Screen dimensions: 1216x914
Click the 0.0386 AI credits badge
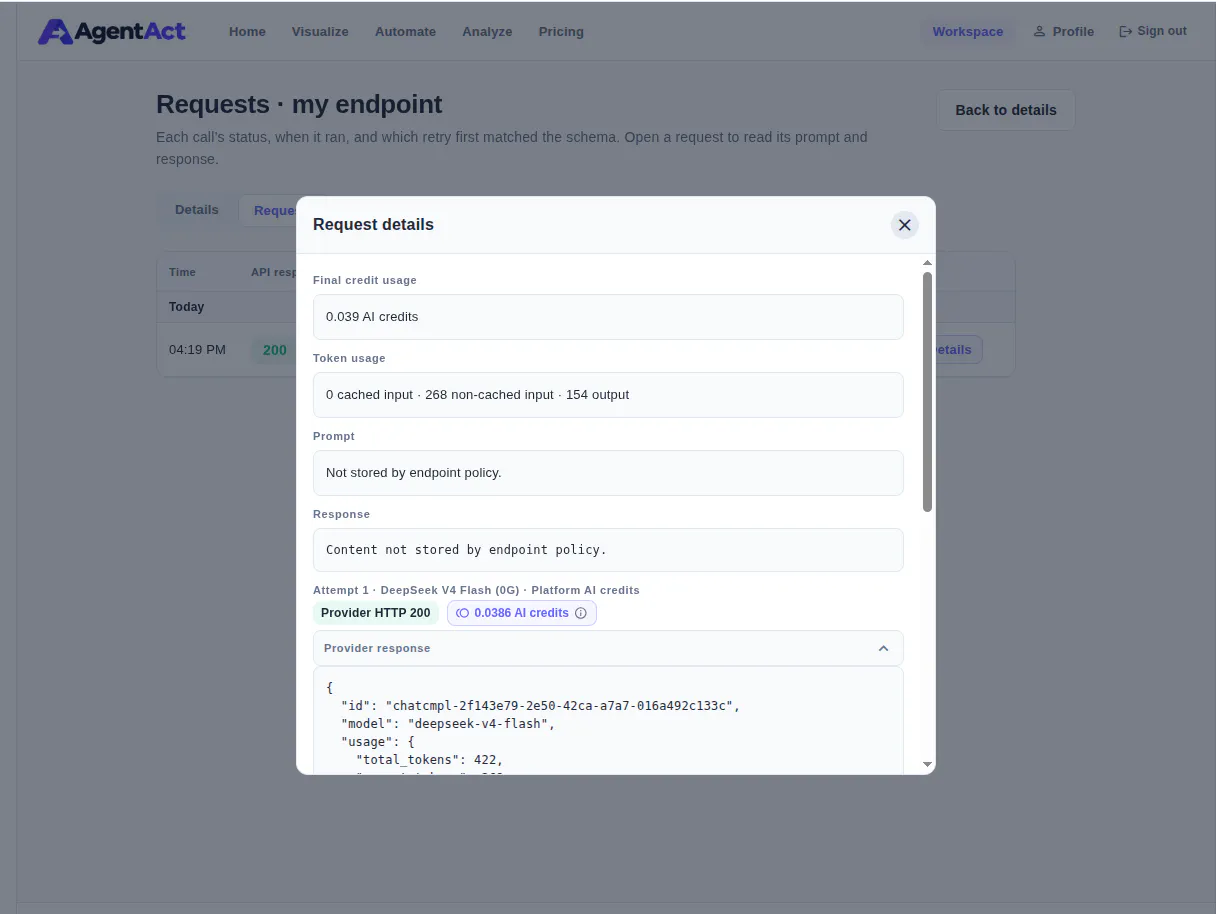522,613
